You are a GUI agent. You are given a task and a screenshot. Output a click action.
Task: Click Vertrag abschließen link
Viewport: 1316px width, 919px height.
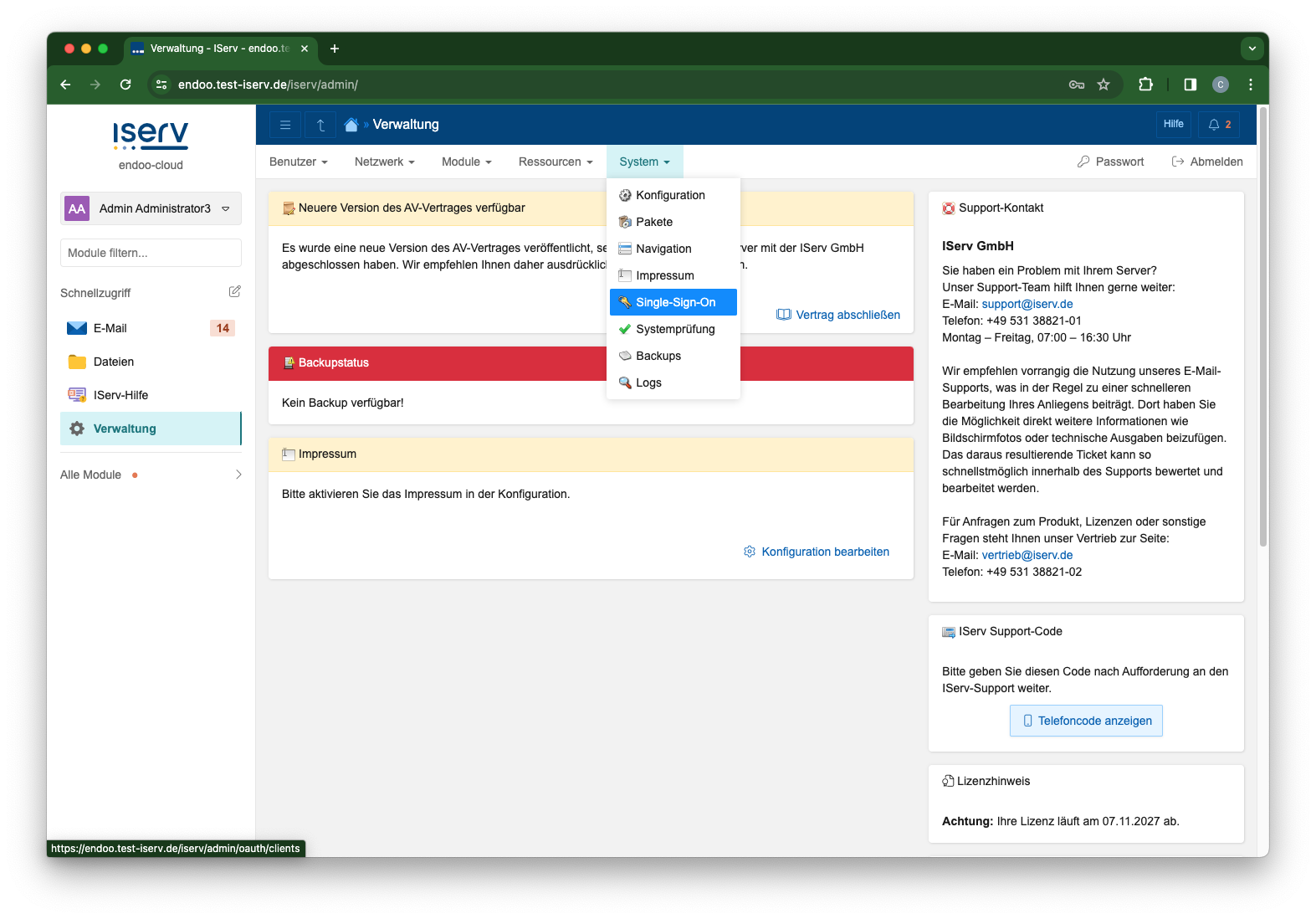coord(838,315)
